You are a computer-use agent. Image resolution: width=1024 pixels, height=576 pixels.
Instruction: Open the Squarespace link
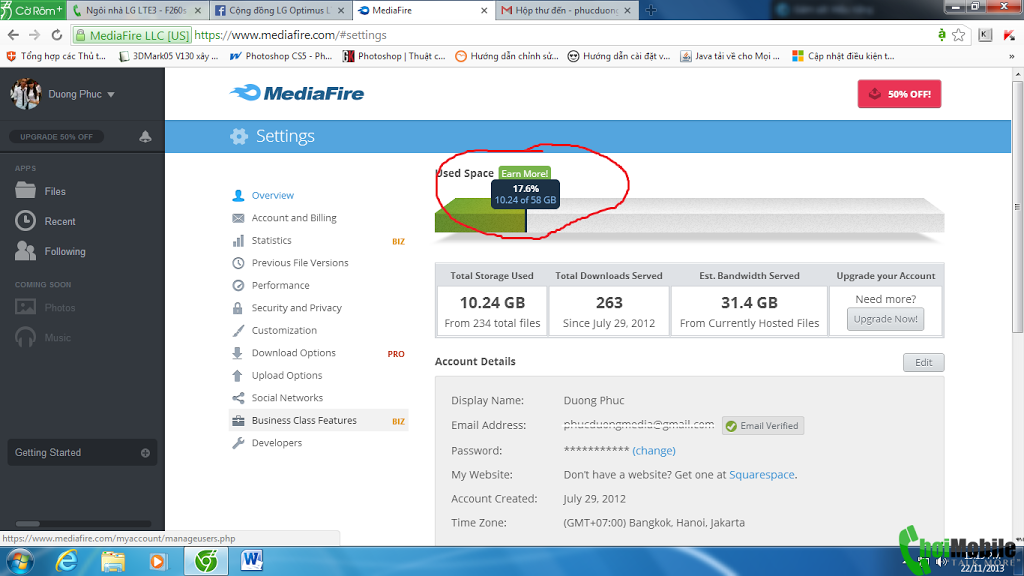[761, 474]
